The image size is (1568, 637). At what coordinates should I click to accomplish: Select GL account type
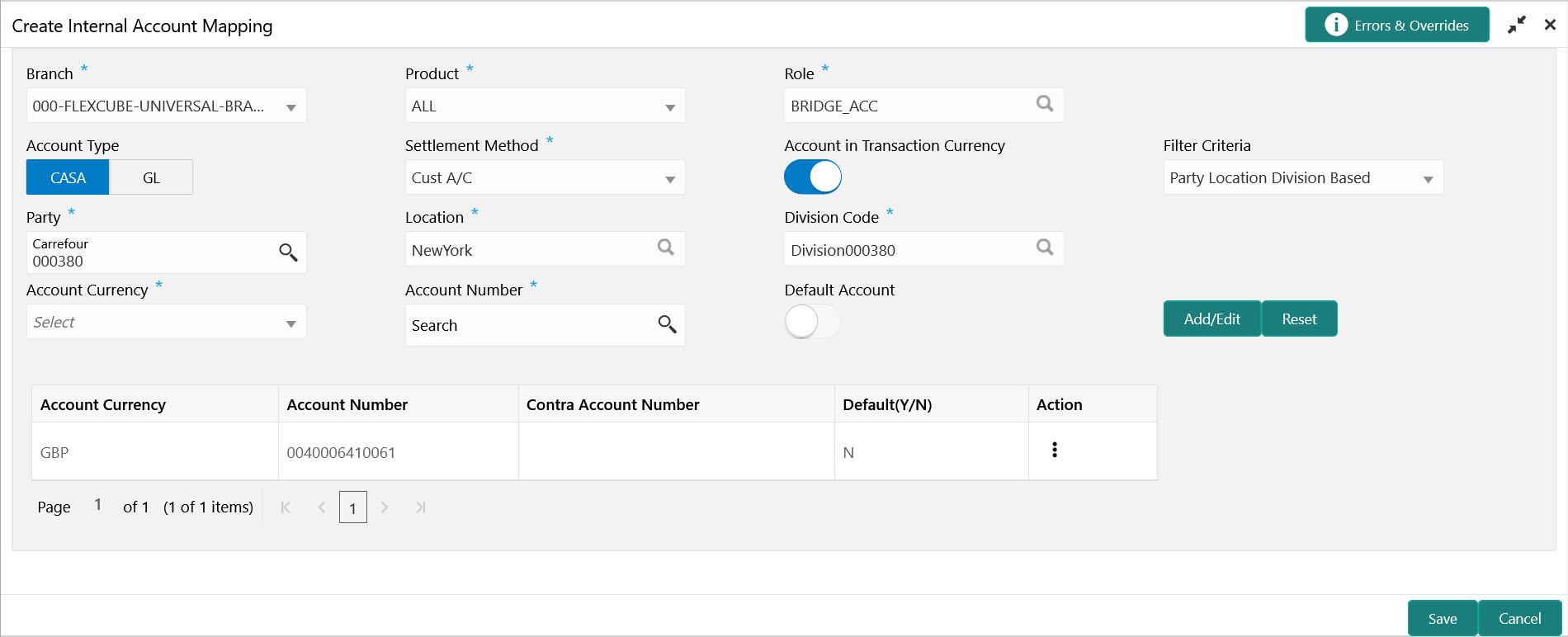click(151, 177)
